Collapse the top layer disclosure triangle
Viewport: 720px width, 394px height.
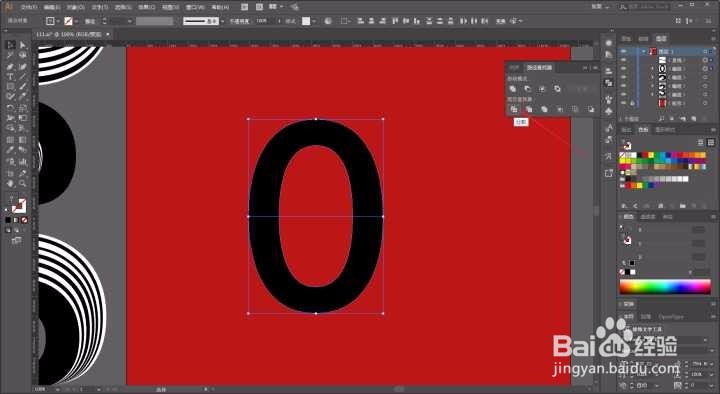point(644,51)
